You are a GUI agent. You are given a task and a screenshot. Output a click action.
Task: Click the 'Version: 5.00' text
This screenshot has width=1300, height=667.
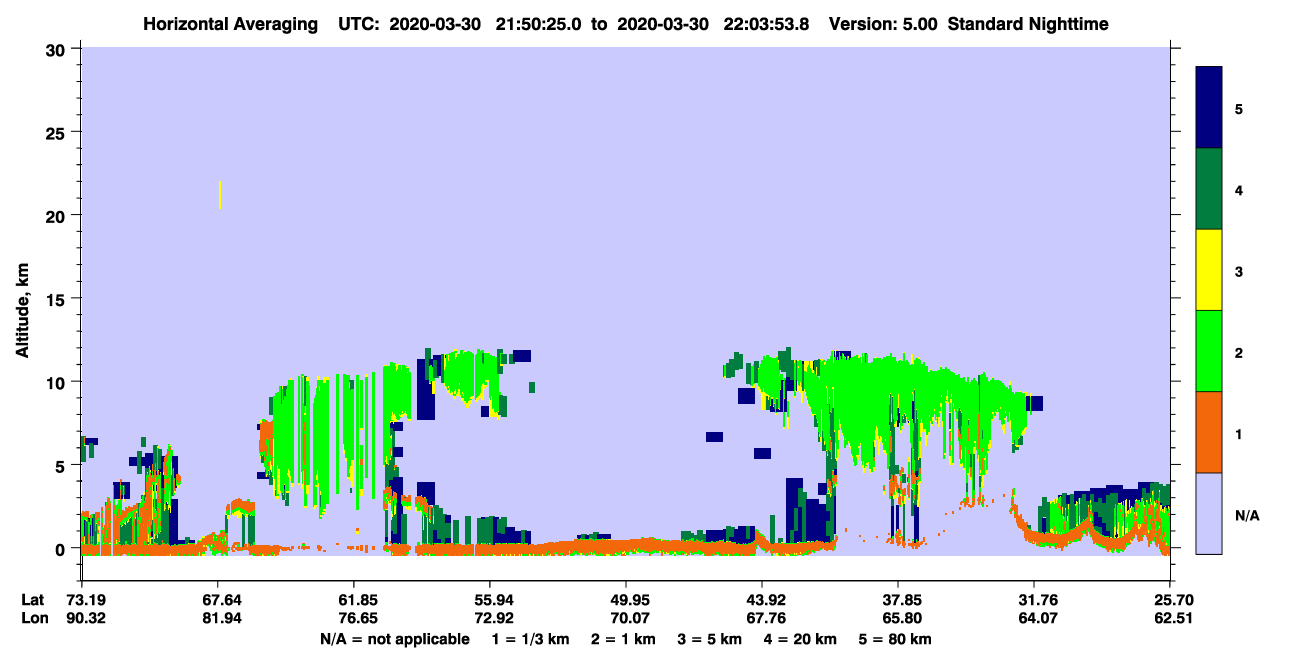coord(883,23)
